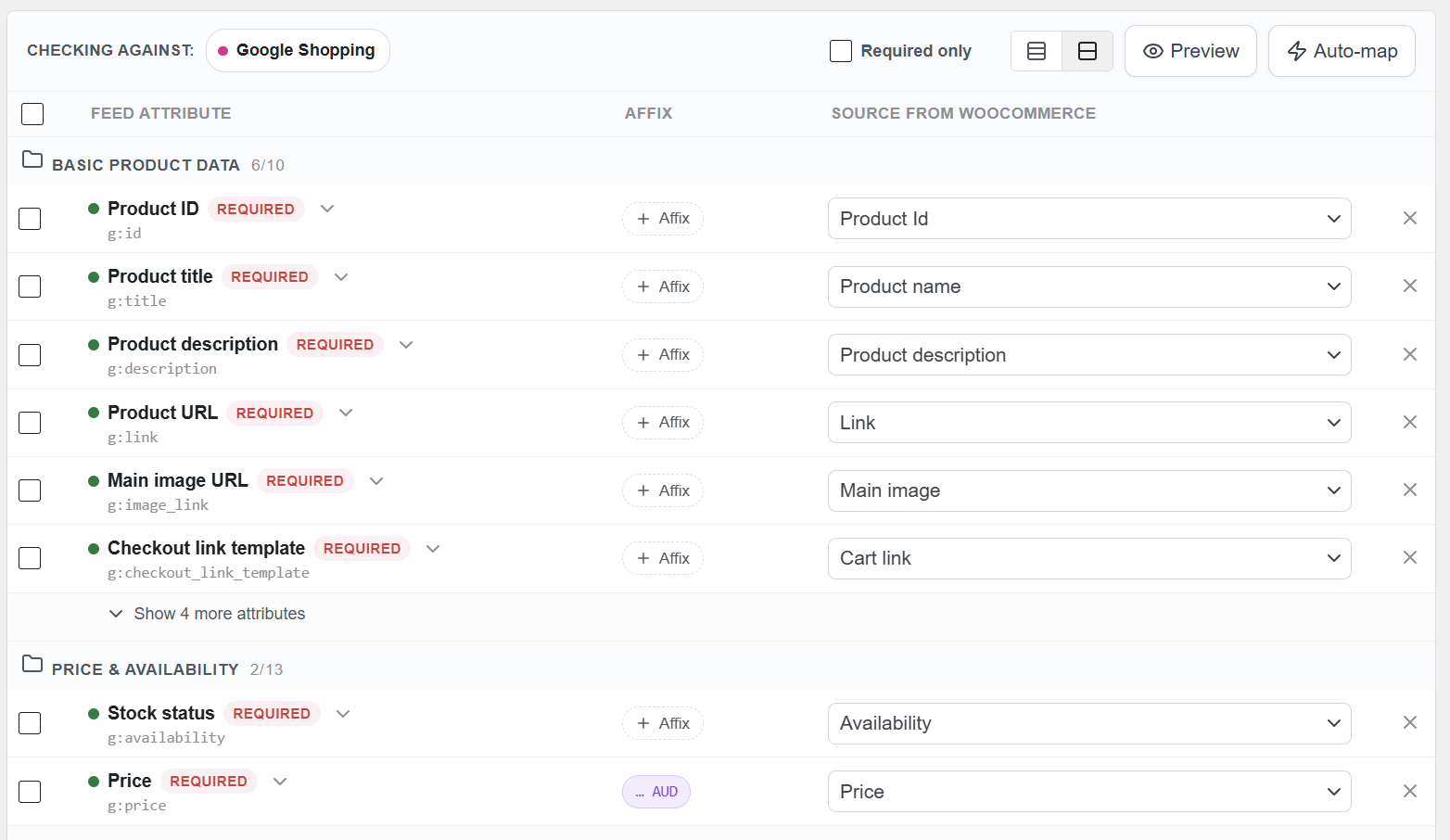The height and width of the screenshot is (840, 1450).
Task: Add affix to Stock status
Action: [663, 723]
